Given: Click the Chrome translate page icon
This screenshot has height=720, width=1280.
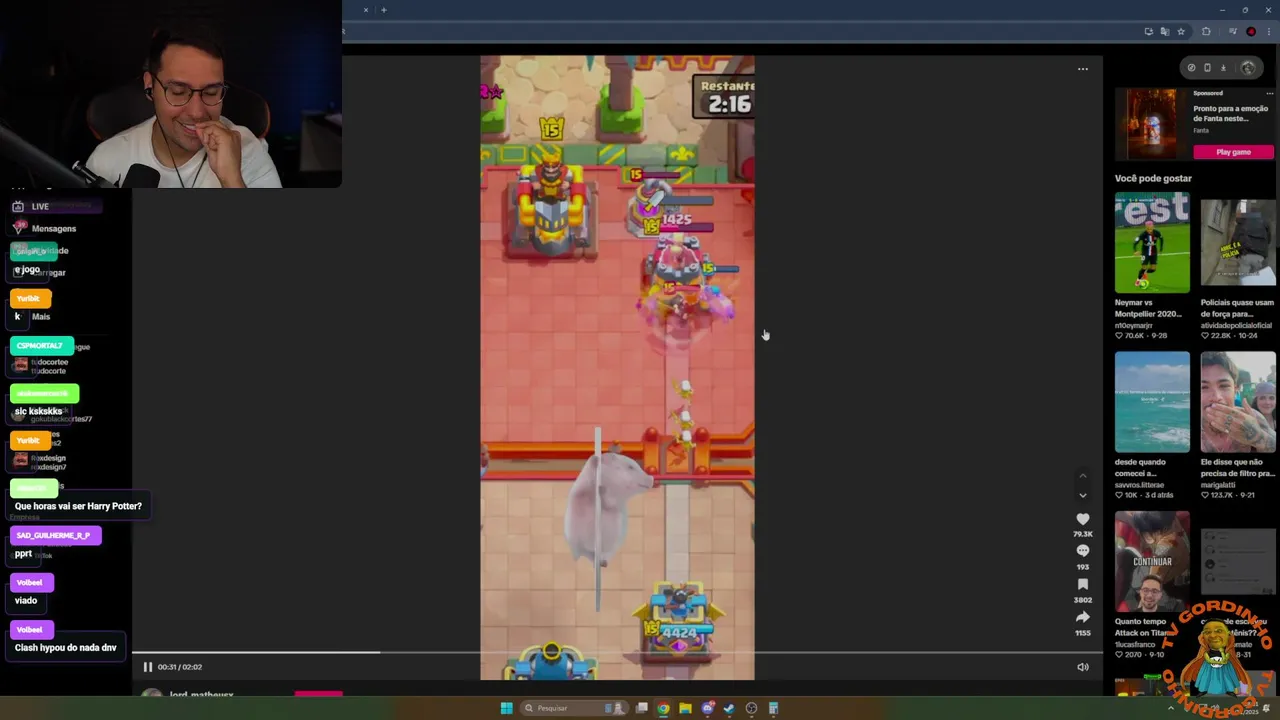Looking at the screenshot, I should pos(1164,32).
